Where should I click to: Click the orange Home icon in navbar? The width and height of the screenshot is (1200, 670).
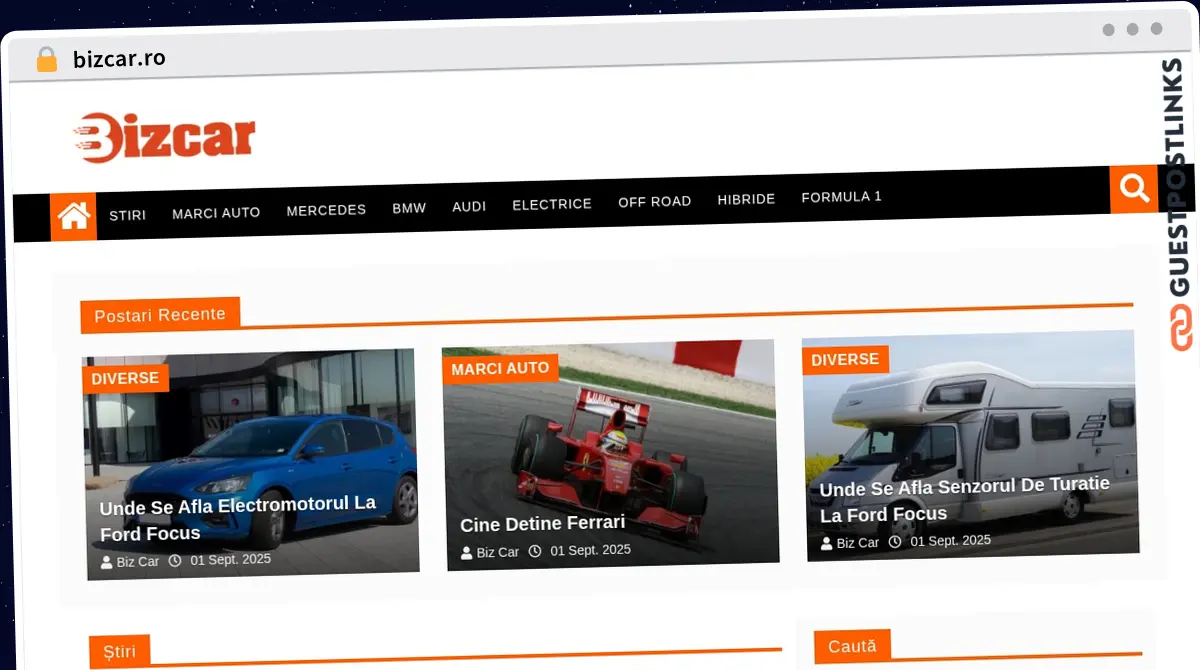coord(74,216)
